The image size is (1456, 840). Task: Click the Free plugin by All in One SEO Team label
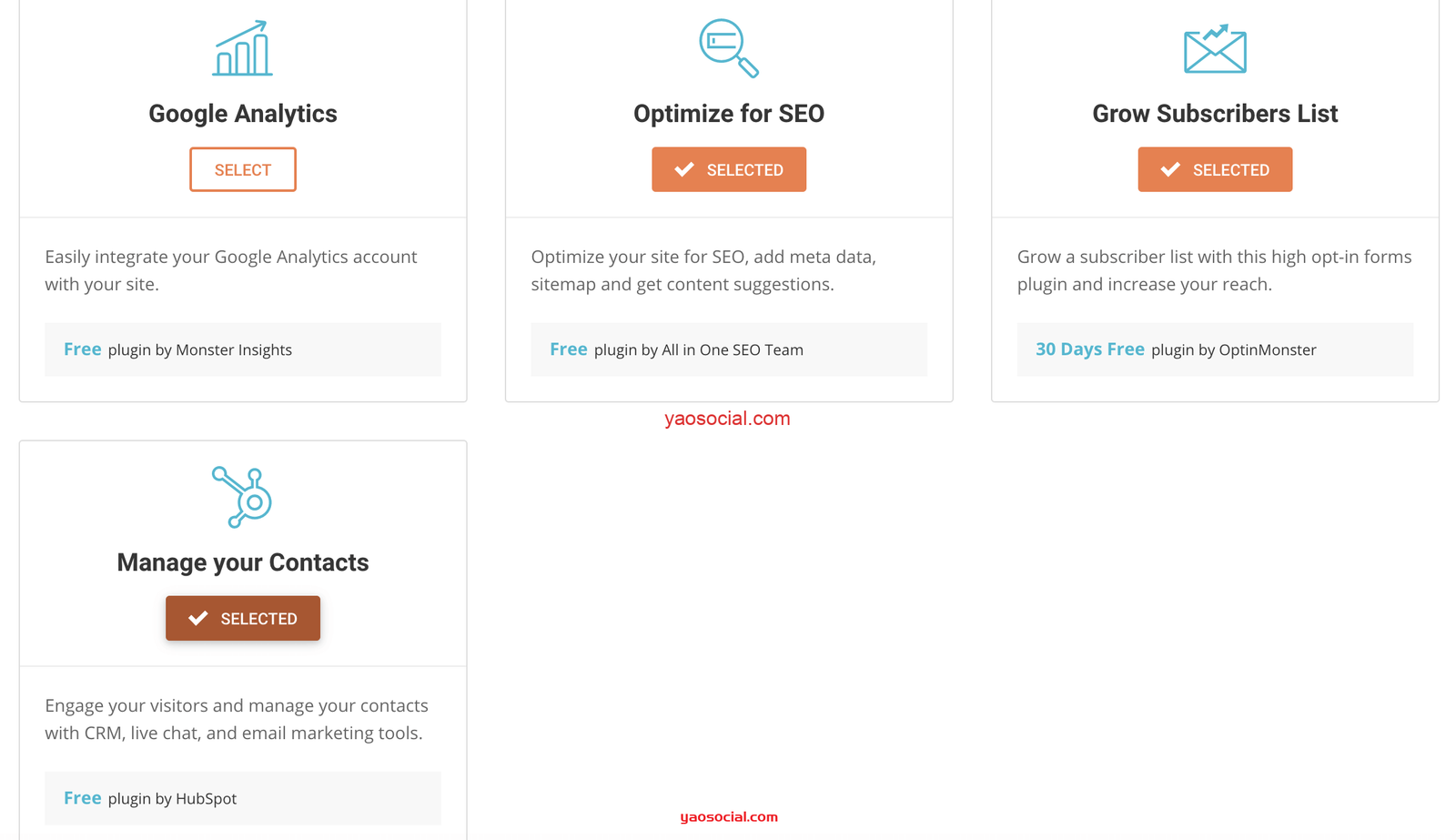click(676, 349)
